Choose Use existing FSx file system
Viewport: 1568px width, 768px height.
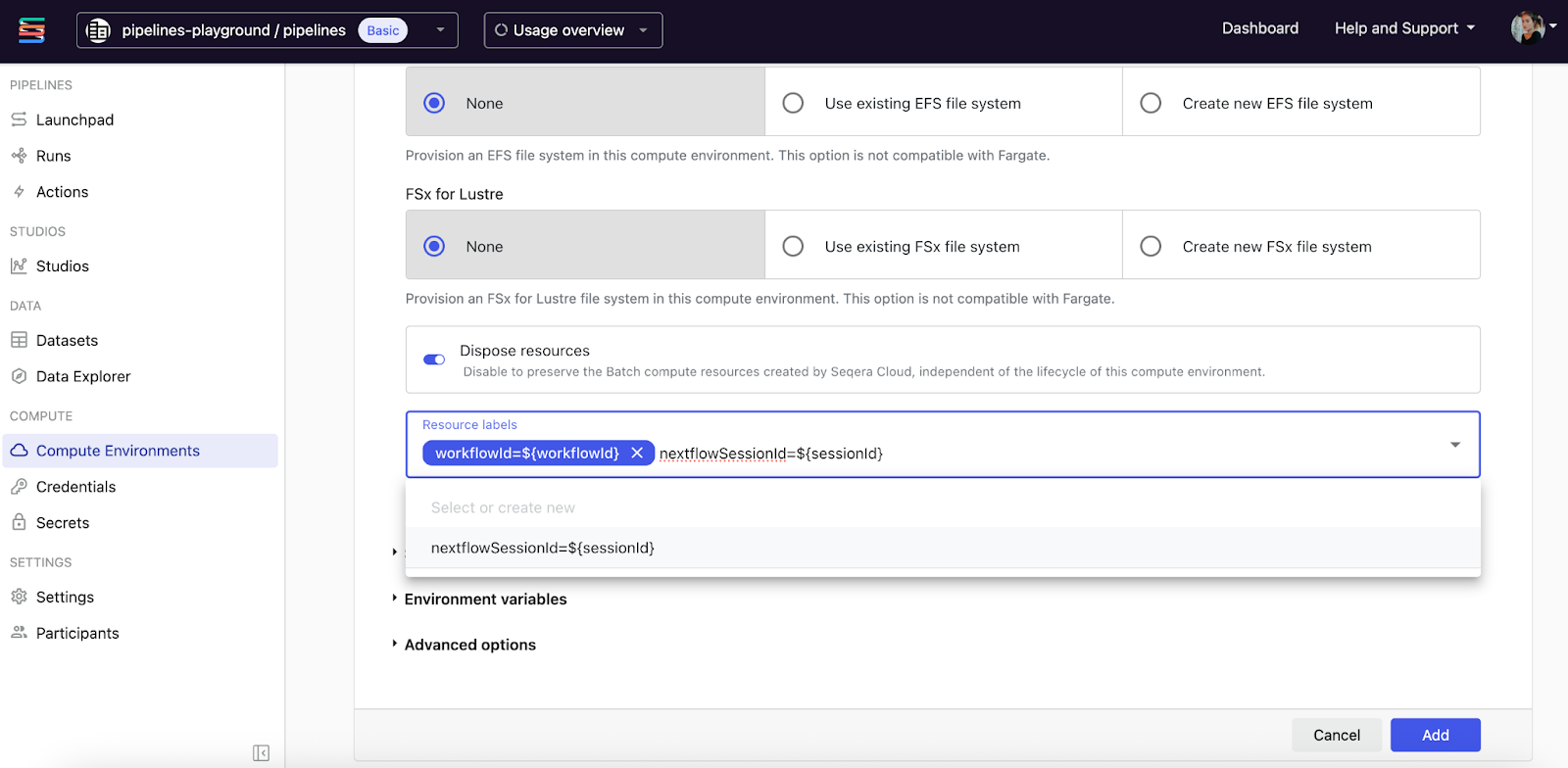[x=794, y=246]
